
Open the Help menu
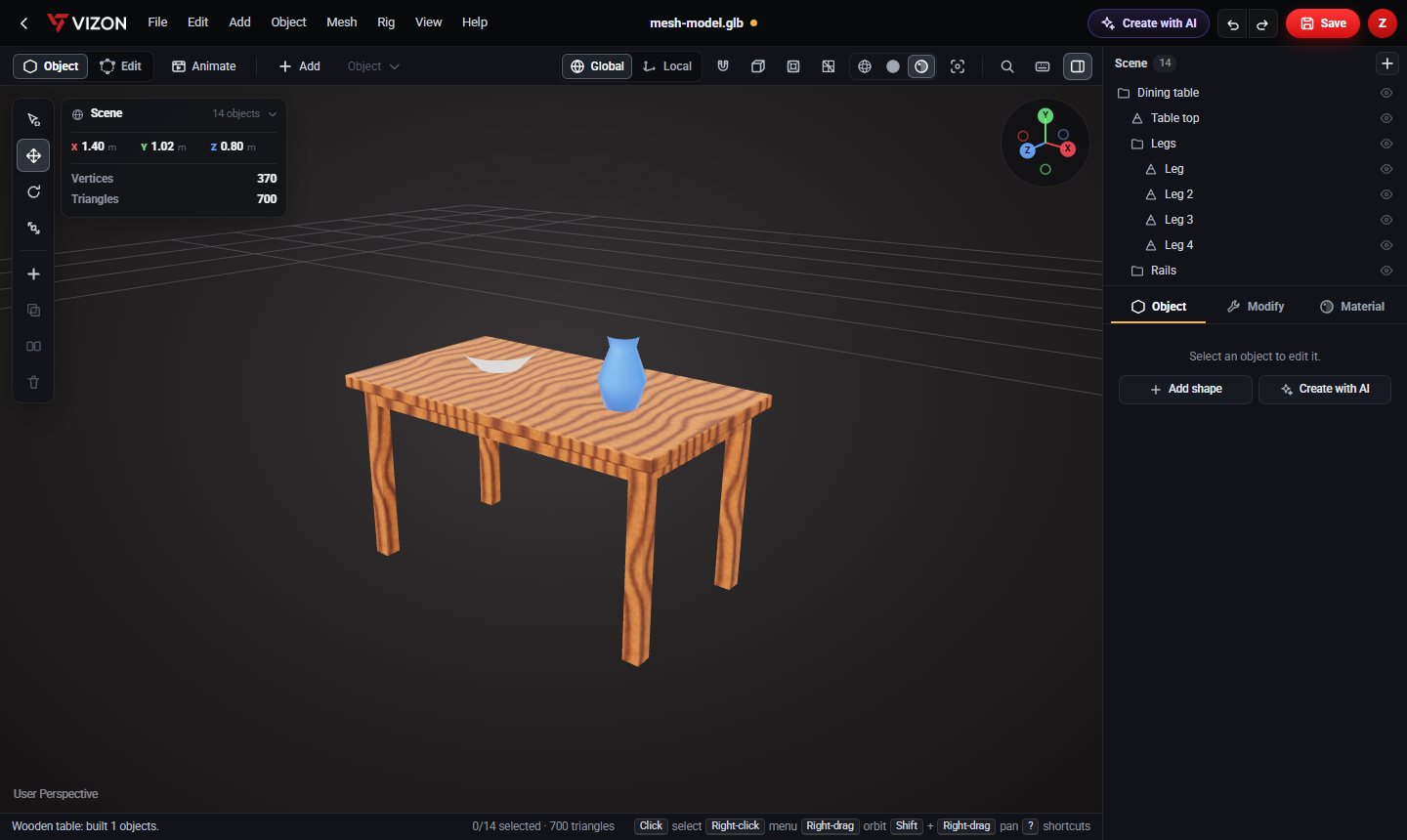475,22
